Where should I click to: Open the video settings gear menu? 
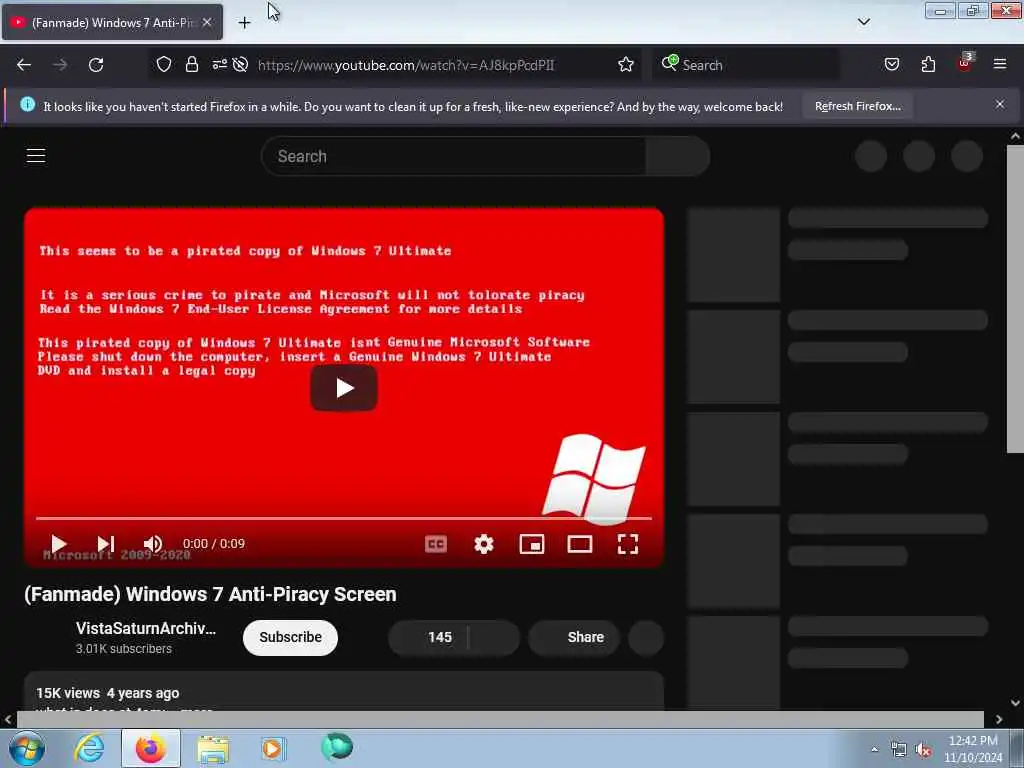click(484, 544)
